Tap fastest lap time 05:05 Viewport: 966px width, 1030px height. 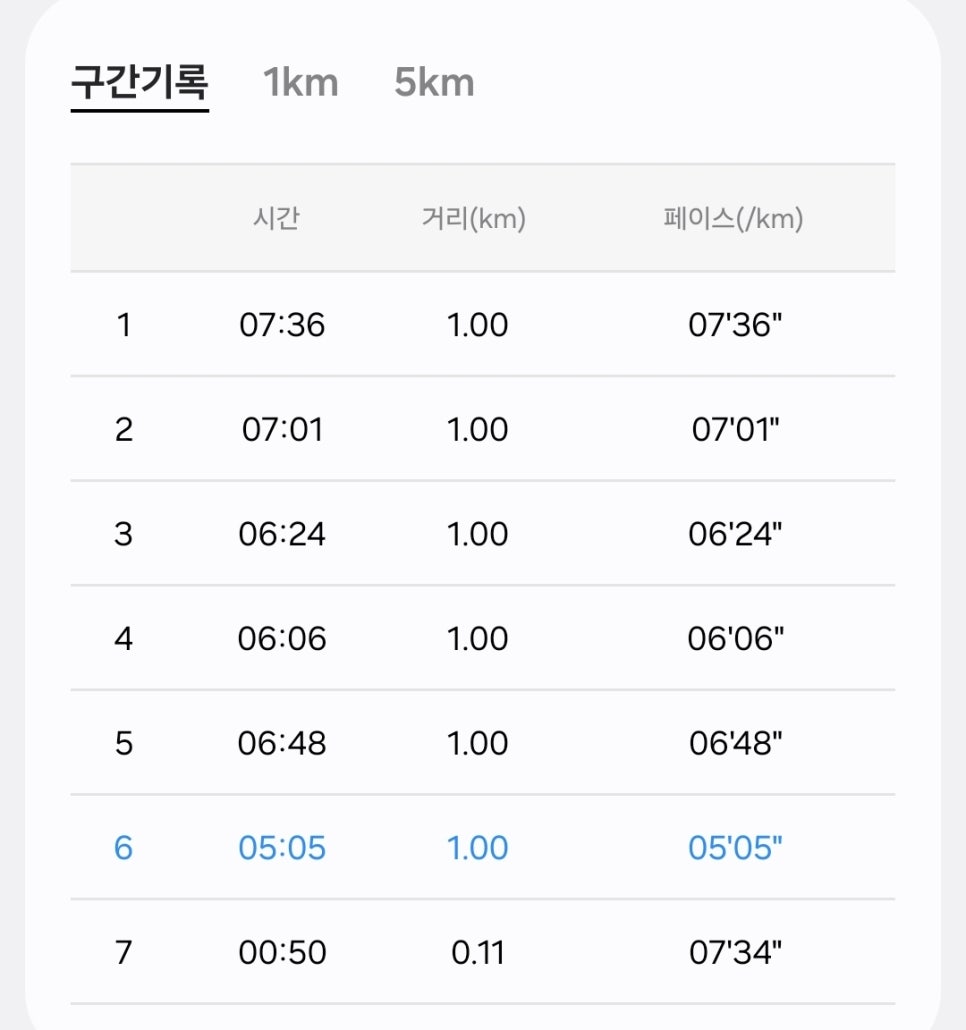click(282, 848)
